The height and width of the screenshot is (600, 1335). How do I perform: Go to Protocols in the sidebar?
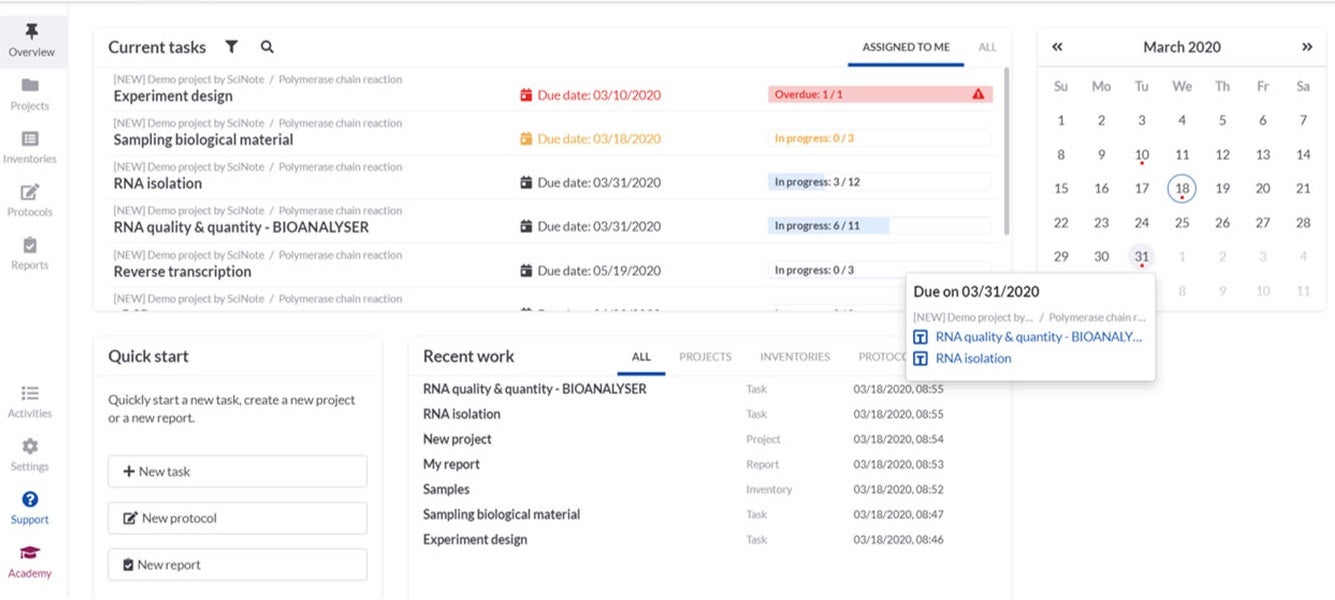tap(30, 193)
